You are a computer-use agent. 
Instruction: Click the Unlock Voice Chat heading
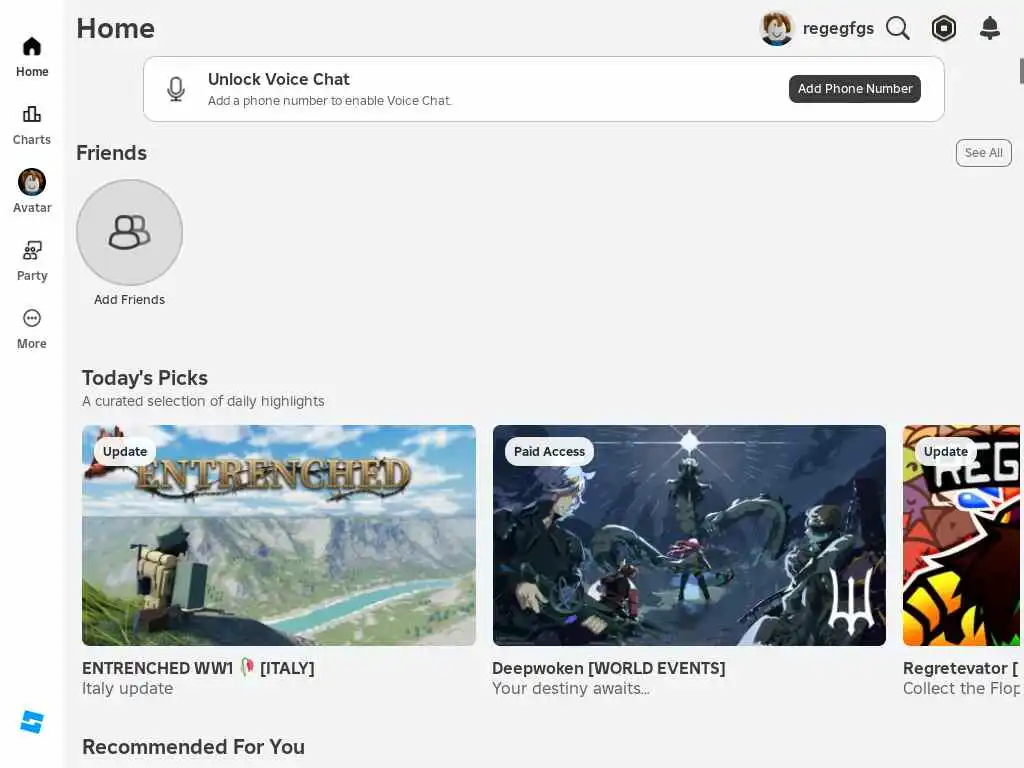279,79
